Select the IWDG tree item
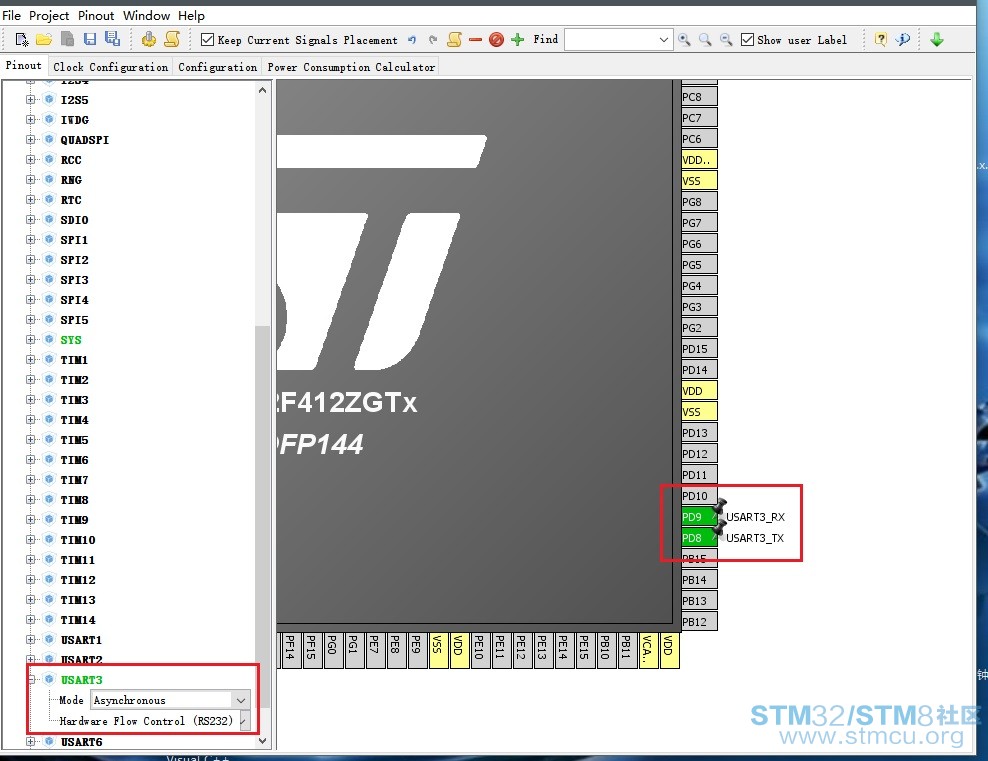Viewport: 988px width, 761px height. [74, 120]
